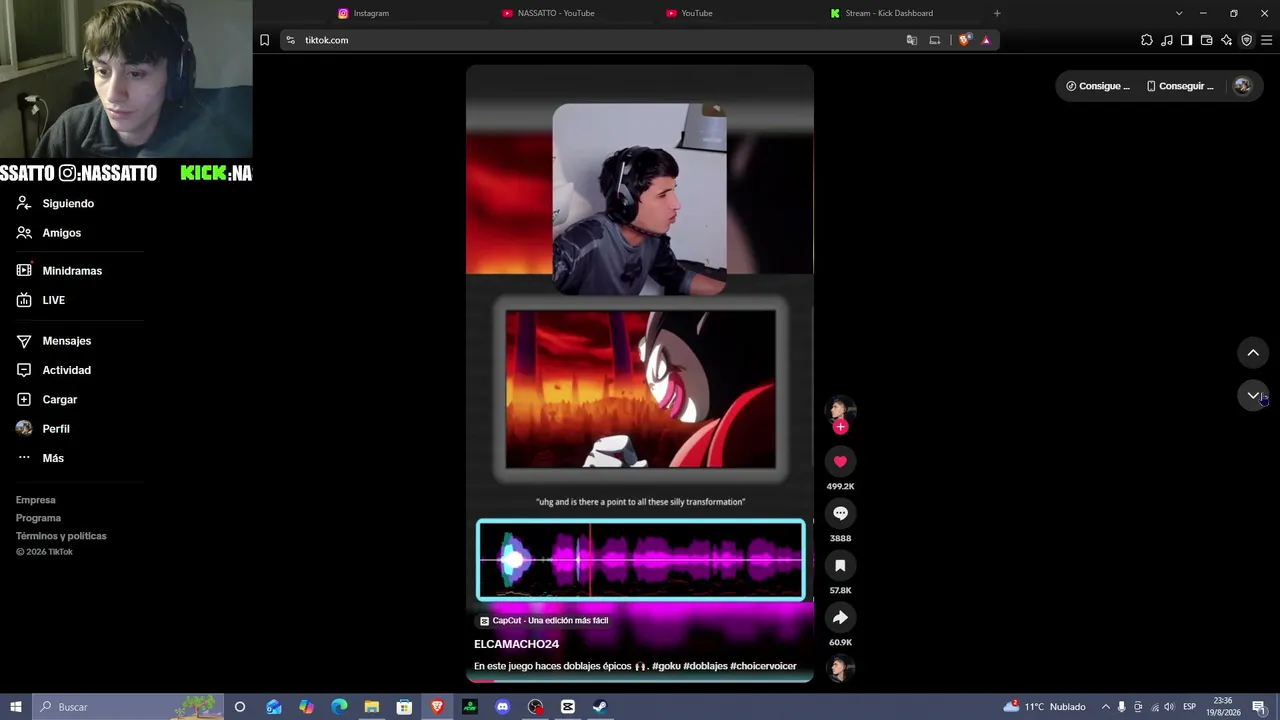This screenshot has height=720, width=1280.
Task: Like the TikTok video with the heart
Action: [x=840, y=461]
